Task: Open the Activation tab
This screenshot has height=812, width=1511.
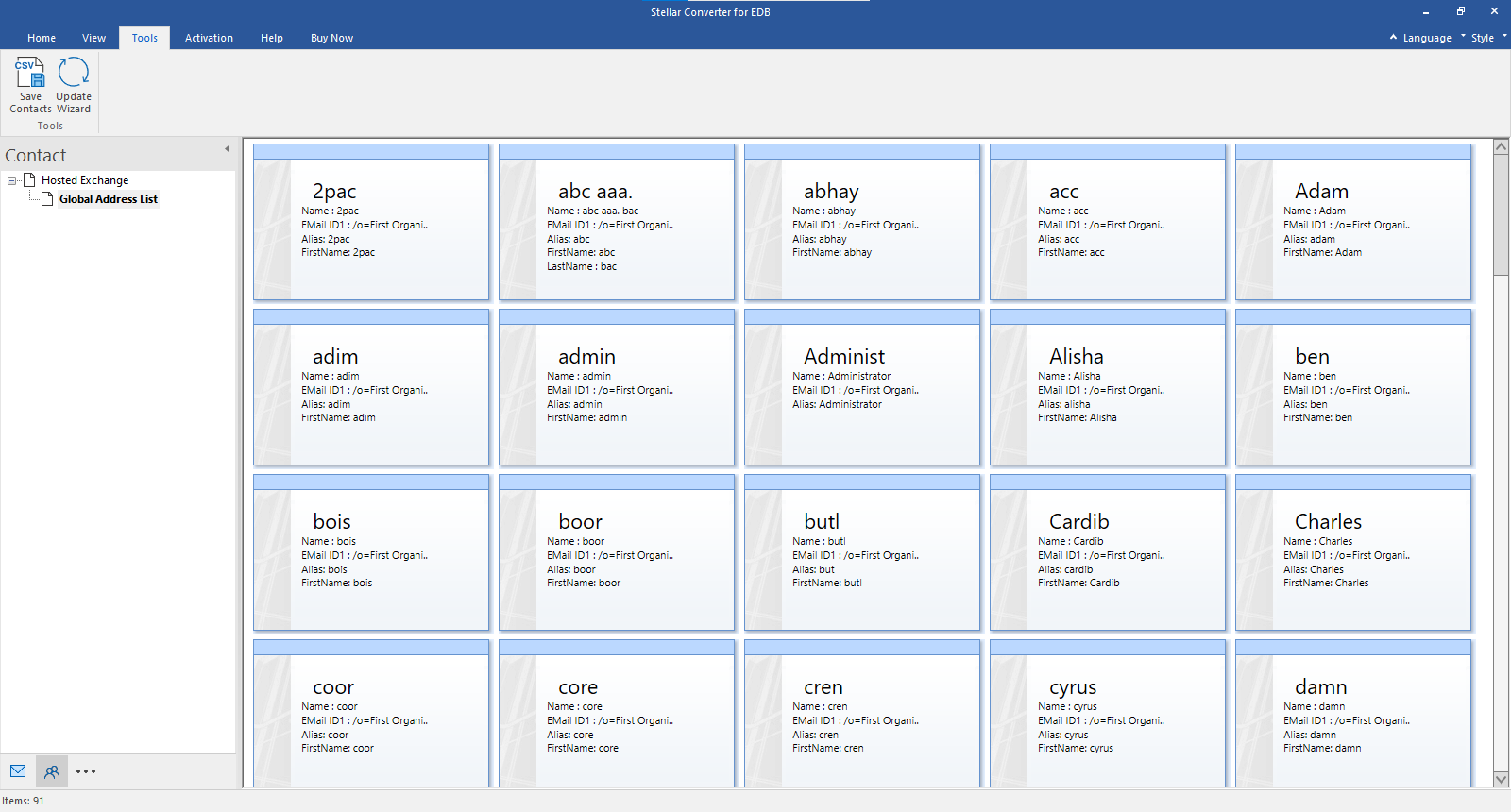Action: [209, 38]
